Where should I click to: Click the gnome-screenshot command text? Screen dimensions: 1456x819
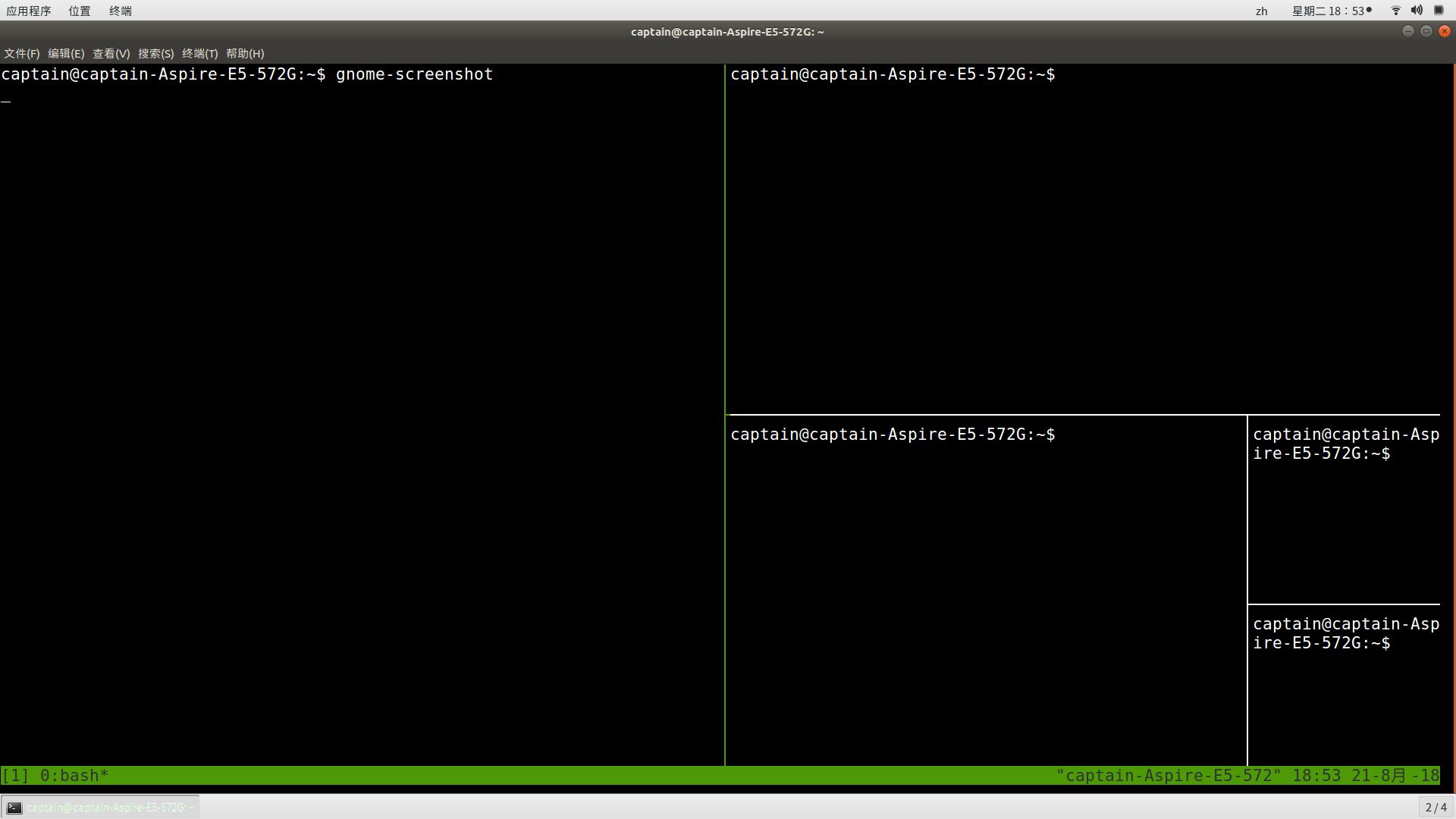click(414, 74)
